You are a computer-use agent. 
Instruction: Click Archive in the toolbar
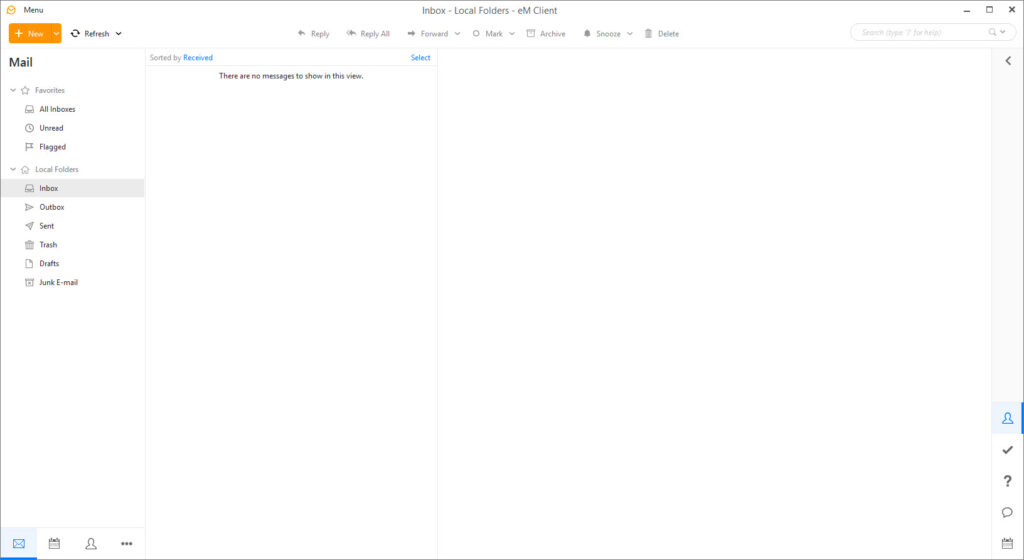click(546, 33)
